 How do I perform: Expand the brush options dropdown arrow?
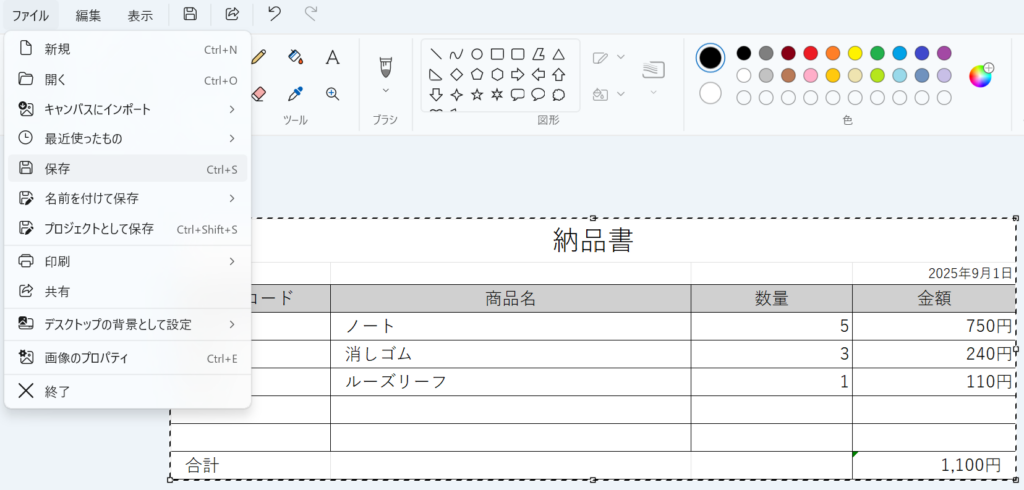click(385, 90)
